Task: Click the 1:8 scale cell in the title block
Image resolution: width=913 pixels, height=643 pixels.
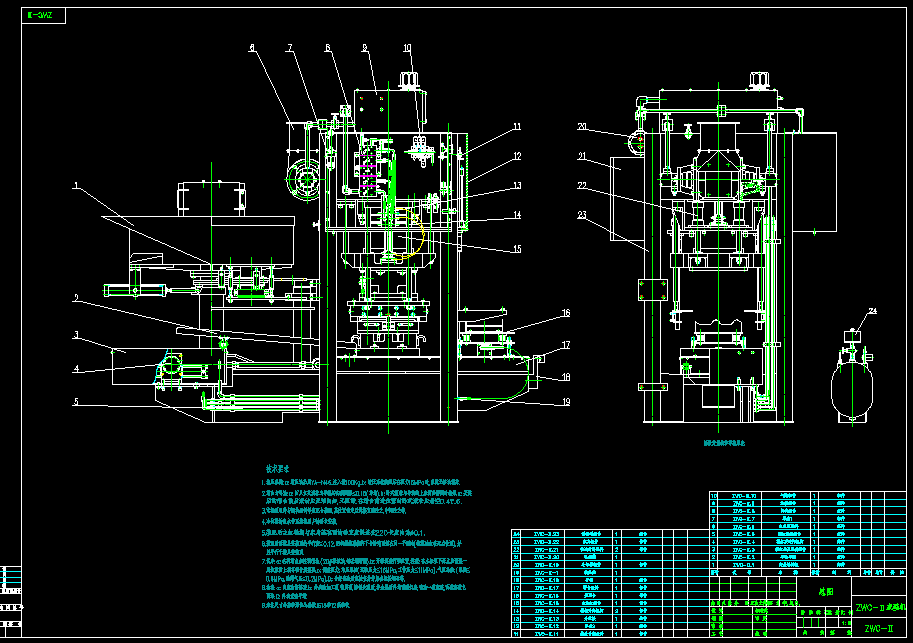Action: coord(846,623)
